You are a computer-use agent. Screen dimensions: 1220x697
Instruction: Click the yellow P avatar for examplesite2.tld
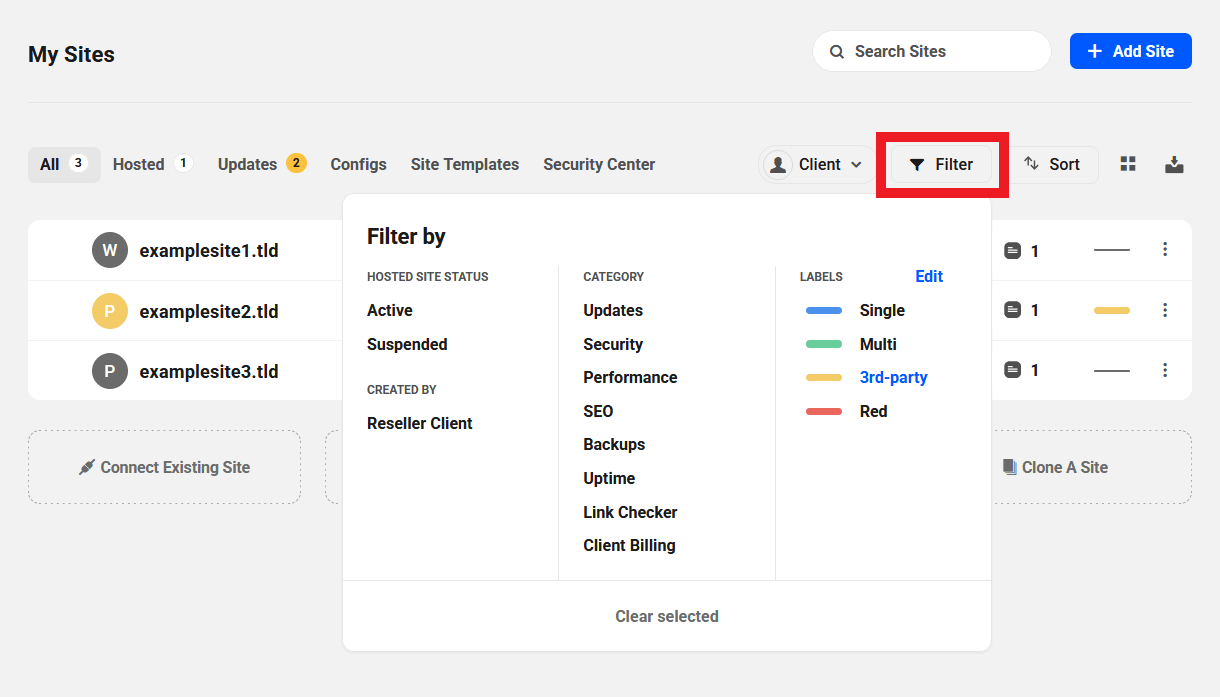pos(109,311)
